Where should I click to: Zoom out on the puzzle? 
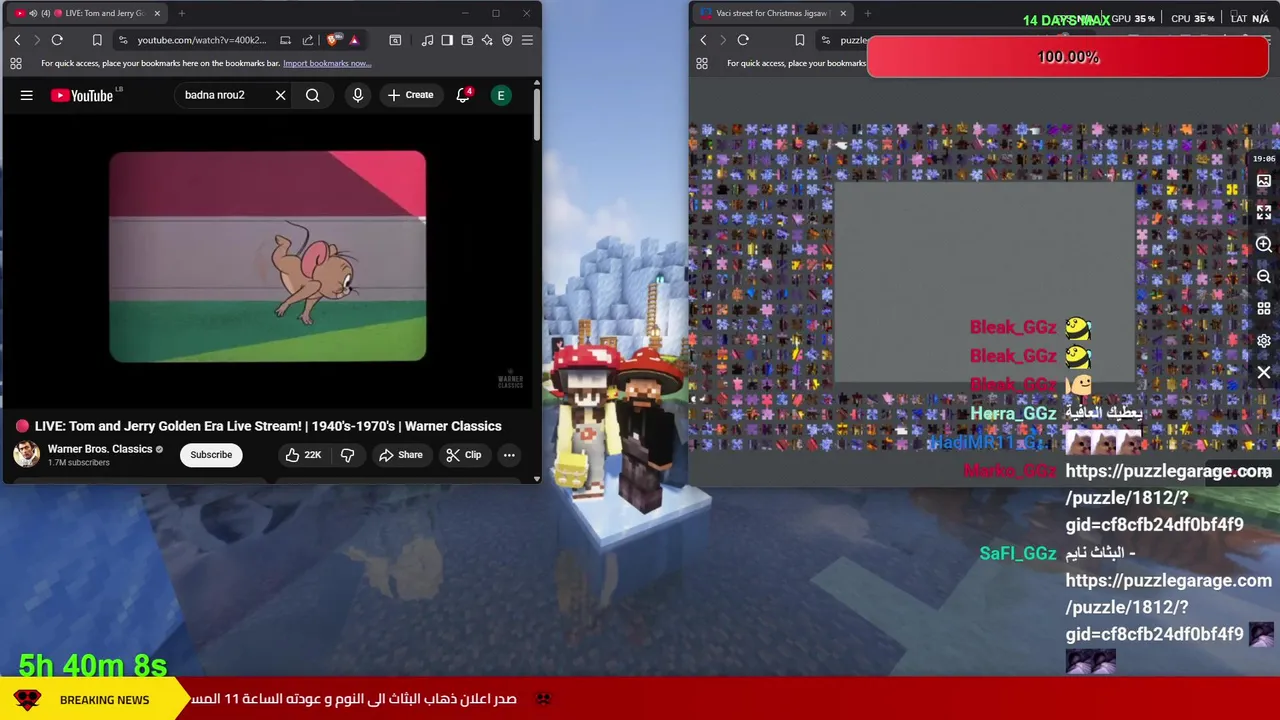1264,276
